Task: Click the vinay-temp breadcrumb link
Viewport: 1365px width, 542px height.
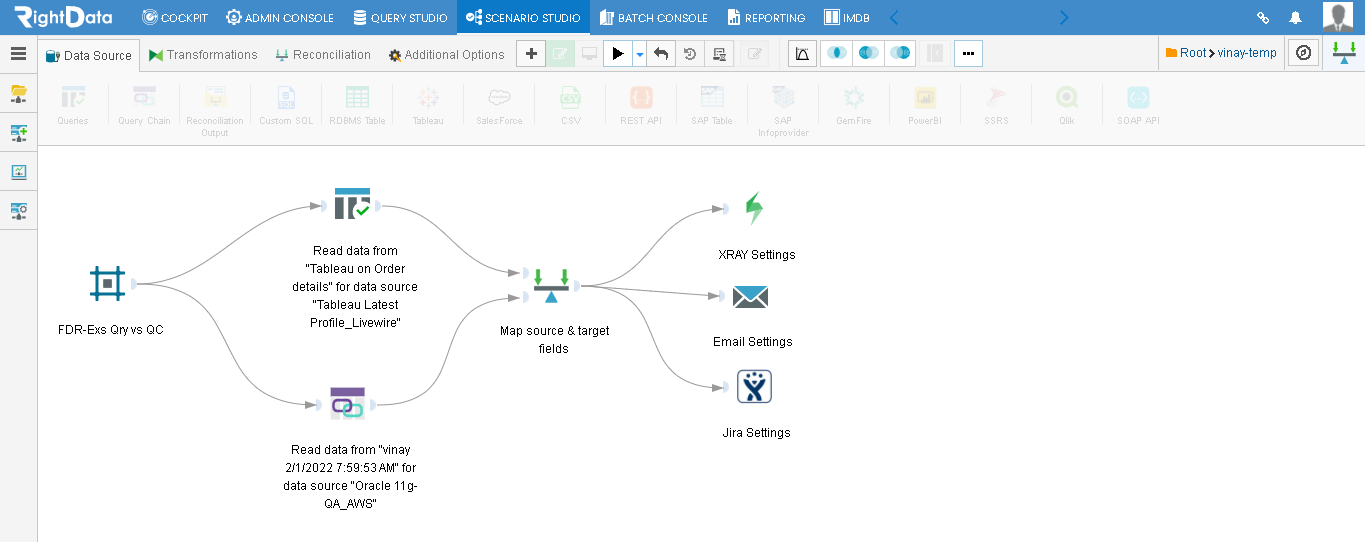Action: click(x=1247, y=53)
